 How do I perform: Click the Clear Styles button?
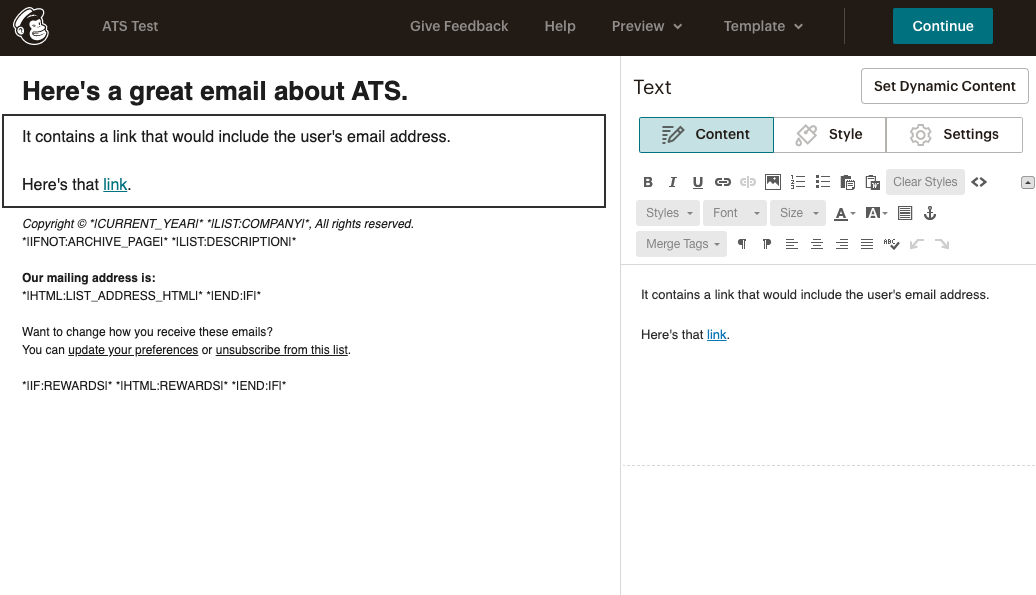point(925,182)
